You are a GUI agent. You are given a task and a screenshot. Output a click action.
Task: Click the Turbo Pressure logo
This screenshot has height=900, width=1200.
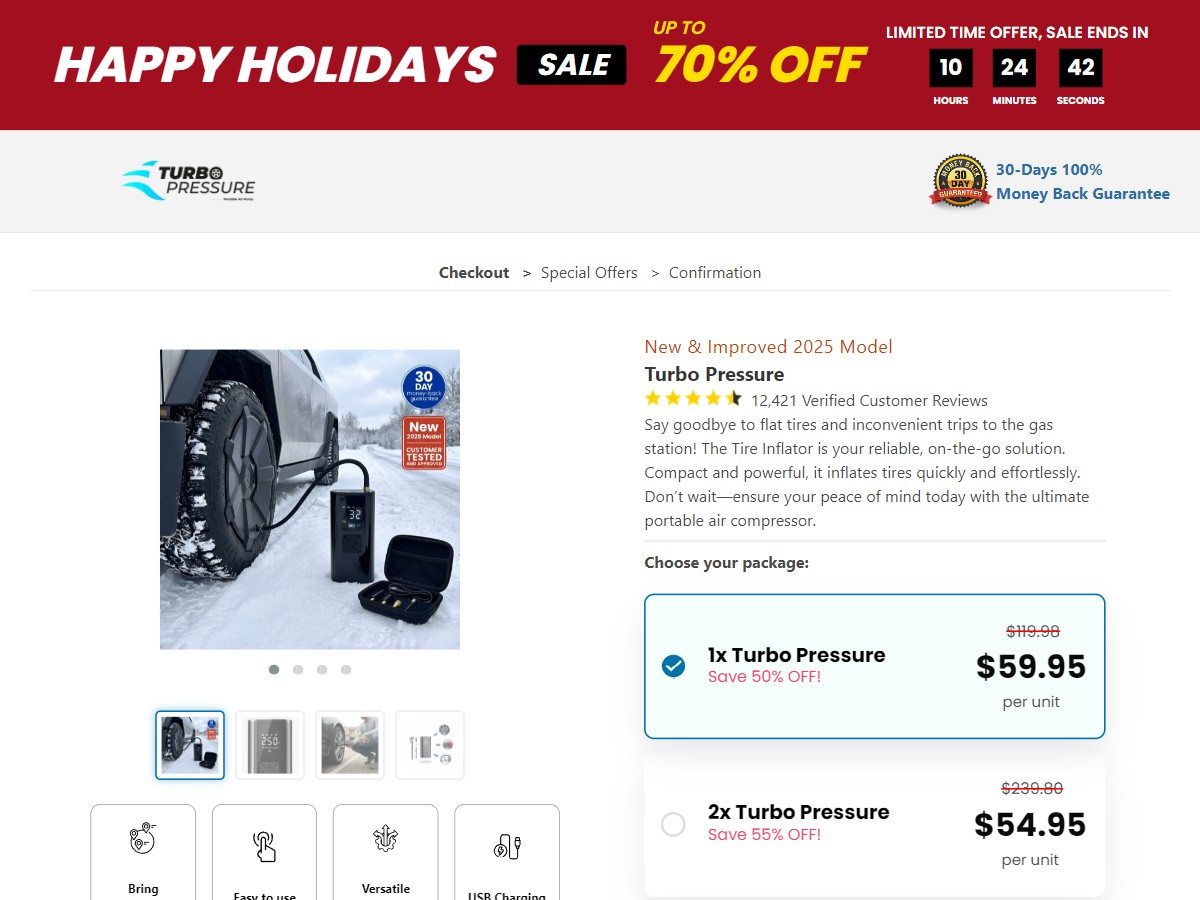click(188, 181)
